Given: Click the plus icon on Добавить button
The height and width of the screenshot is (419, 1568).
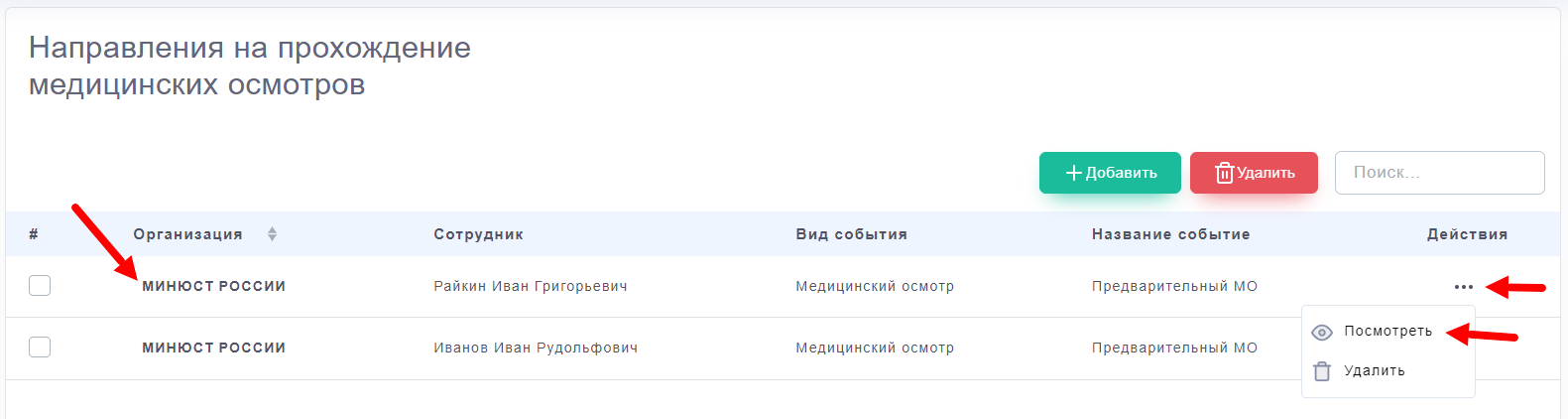Looking at the screenshot, I should (1073, 173).
